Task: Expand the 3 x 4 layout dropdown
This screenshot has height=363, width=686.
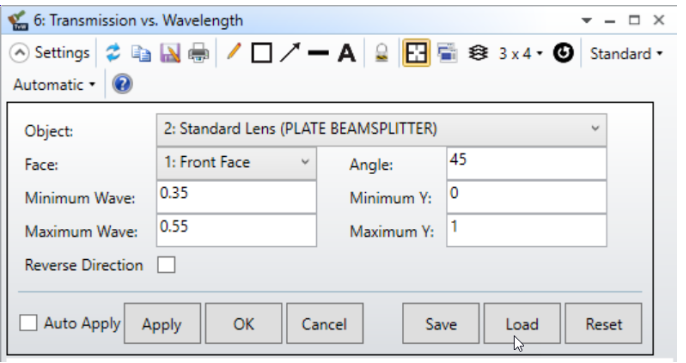Action: point(521,53)
